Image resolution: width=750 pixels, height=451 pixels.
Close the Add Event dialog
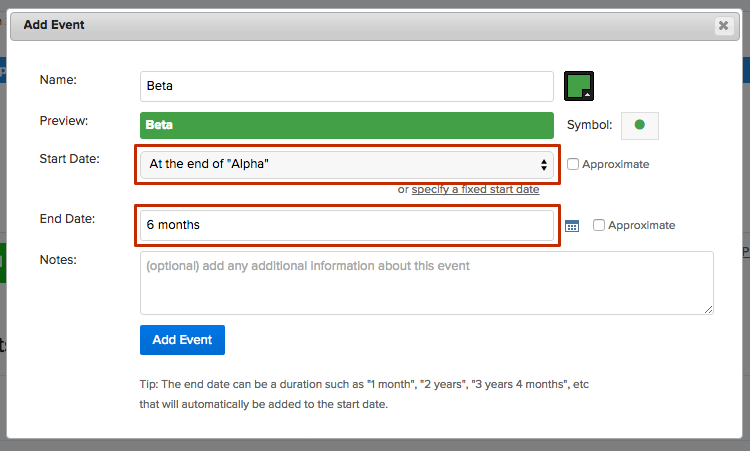(x=723, y=25)
